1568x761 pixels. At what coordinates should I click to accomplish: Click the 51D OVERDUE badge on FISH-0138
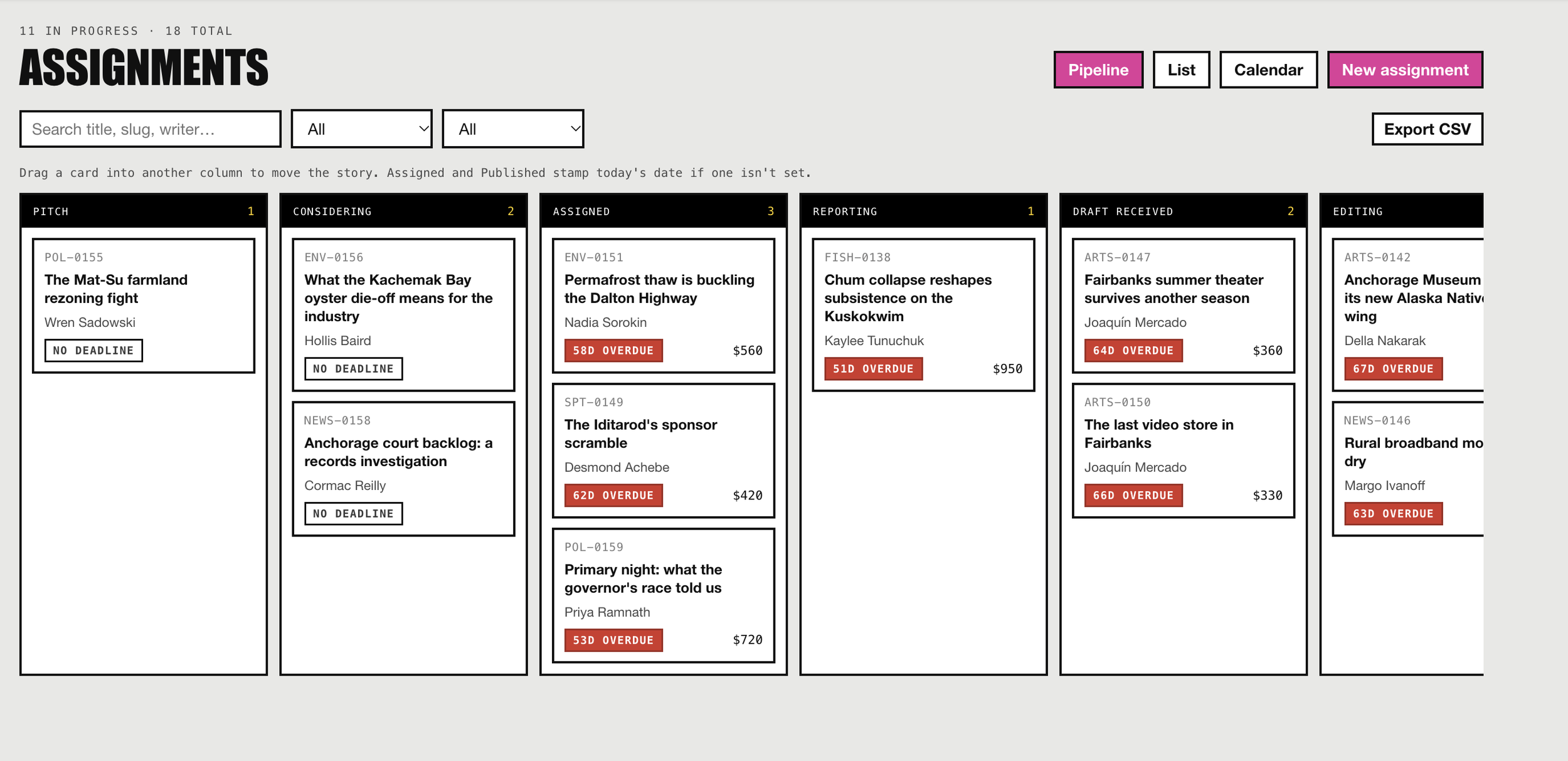click(x=873, y=369)
